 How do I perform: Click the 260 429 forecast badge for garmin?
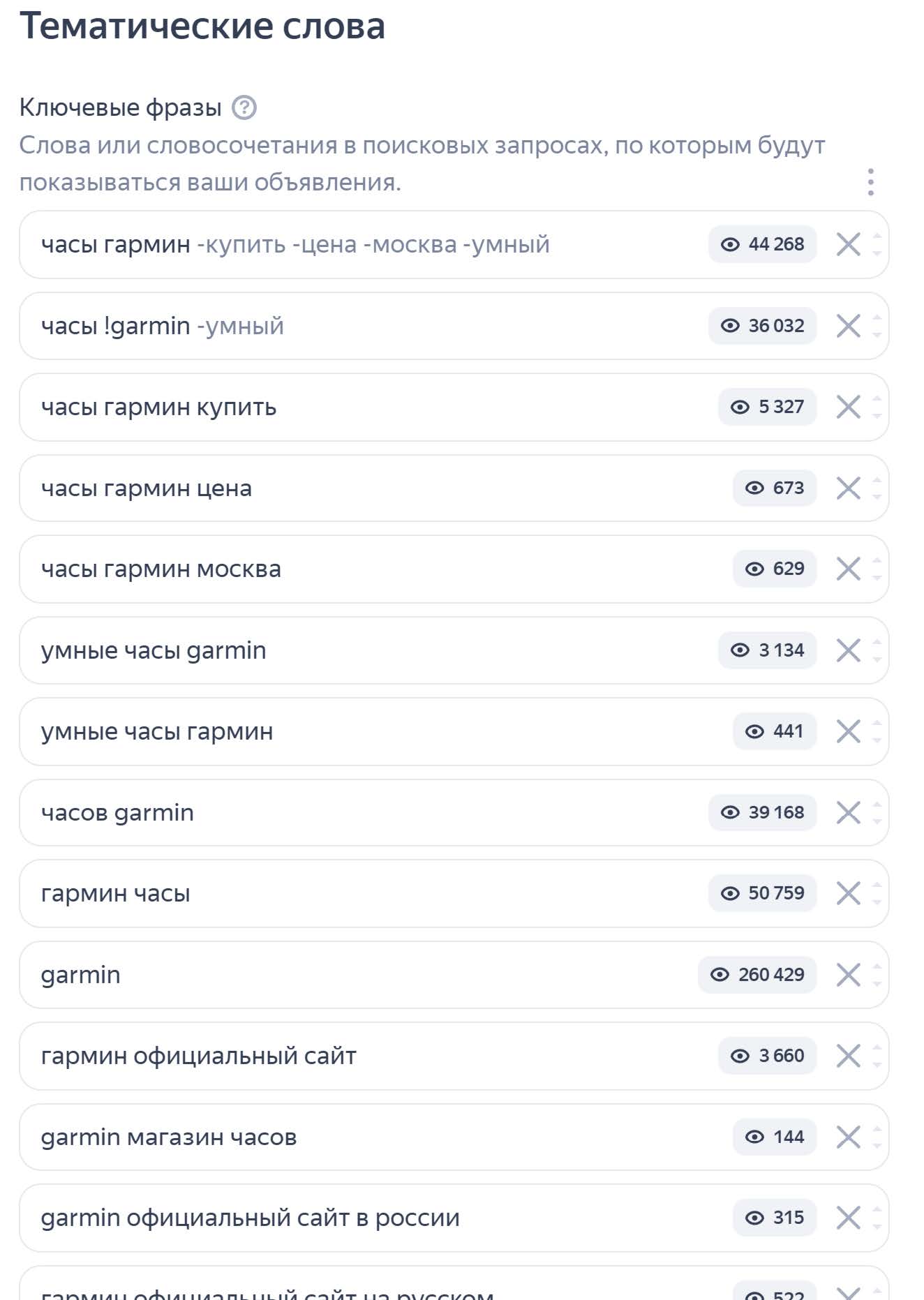(x=757, y=975)
